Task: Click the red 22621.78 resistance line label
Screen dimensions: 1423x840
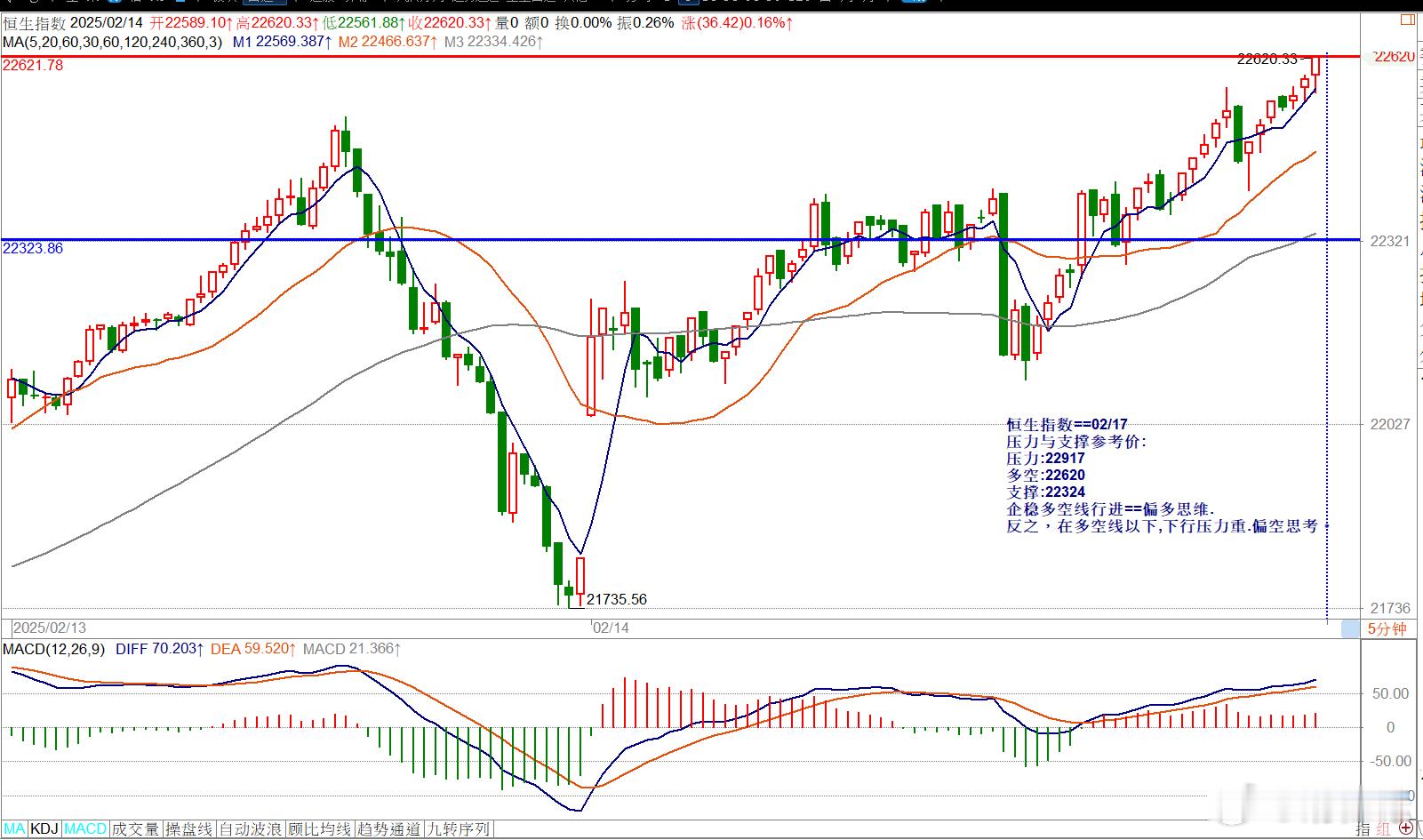Action: click(x=34, y=66)
